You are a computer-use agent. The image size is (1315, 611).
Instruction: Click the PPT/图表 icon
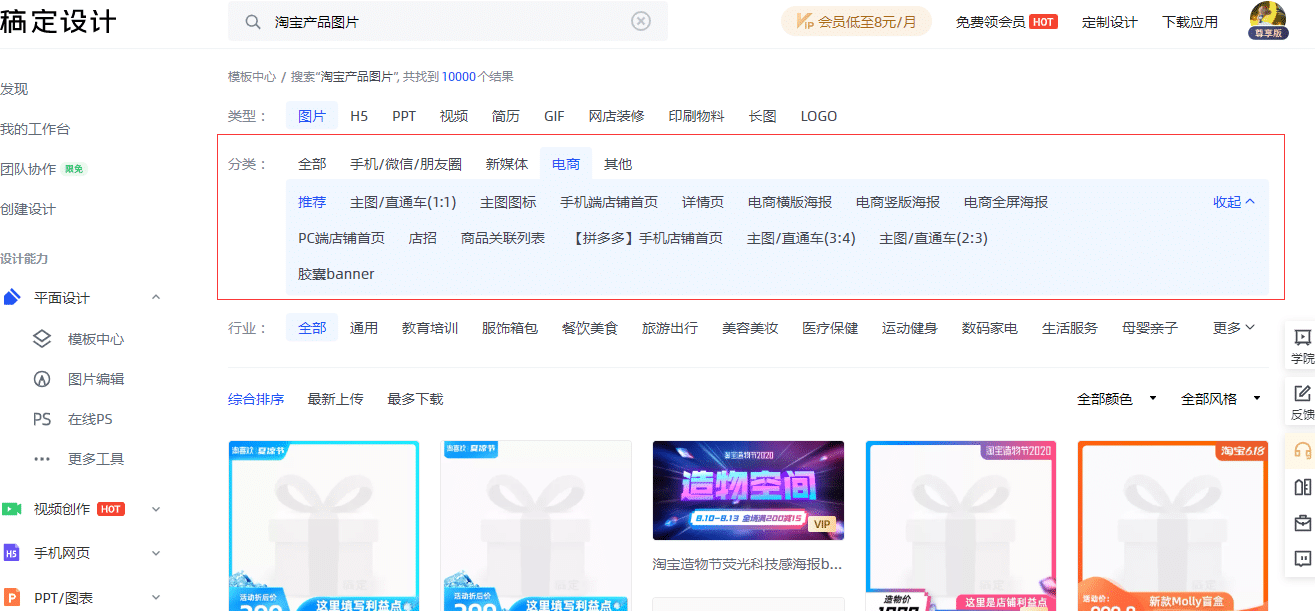[x=12, y=598]
